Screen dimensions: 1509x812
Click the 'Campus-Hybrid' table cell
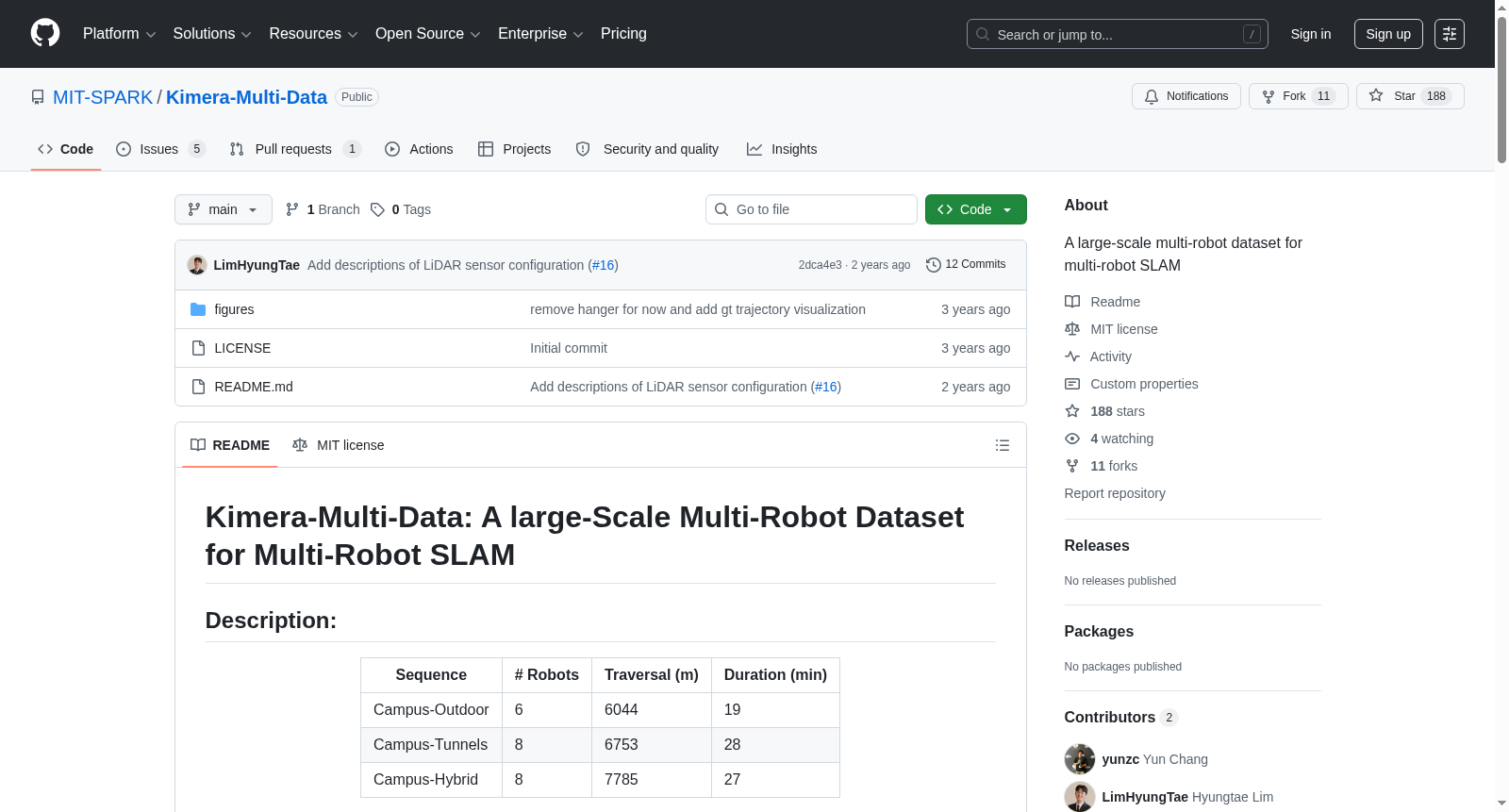(x=431, y=780)
